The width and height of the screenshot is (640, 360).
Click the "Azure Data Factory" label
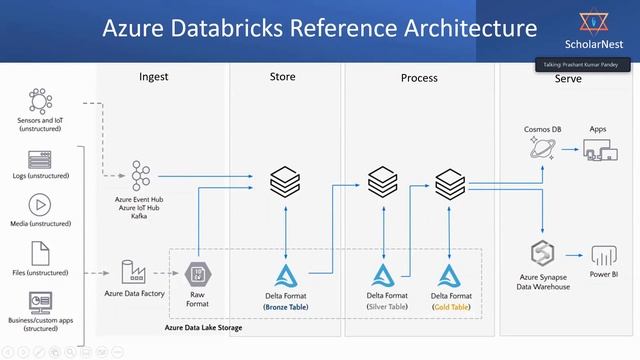point(134,293)
